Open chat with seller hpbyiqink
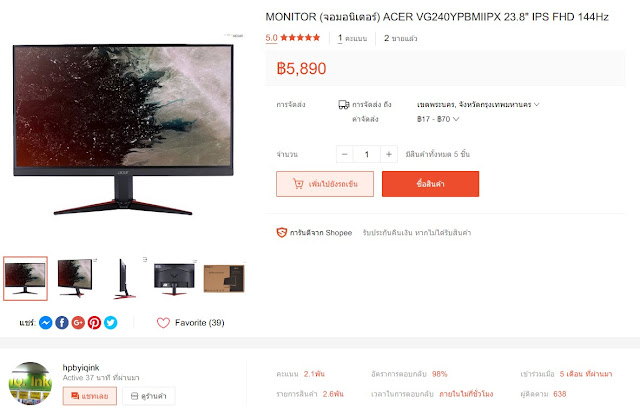640x416 pixels. click(x=90, y=396)
